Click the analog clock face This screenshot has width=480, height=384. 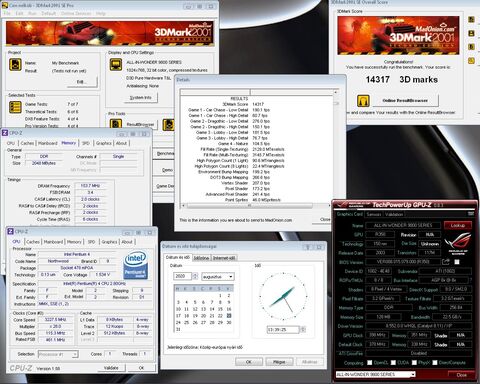point(283,297)
